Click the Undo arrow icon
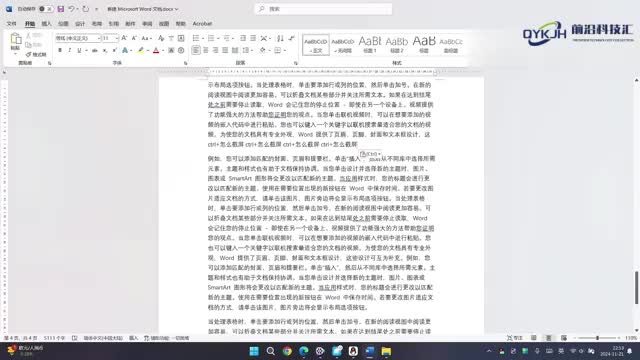Viewport: 640px width, 360px height. 71,9
